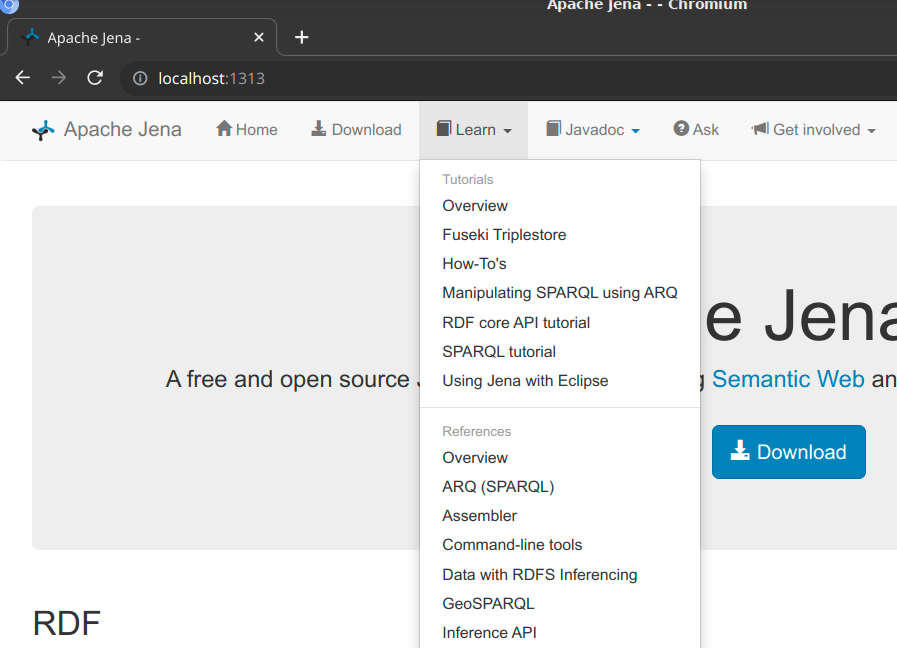Screen dimensions: 897x648
Task: Click the browser forward arrow
Action: 58,78
